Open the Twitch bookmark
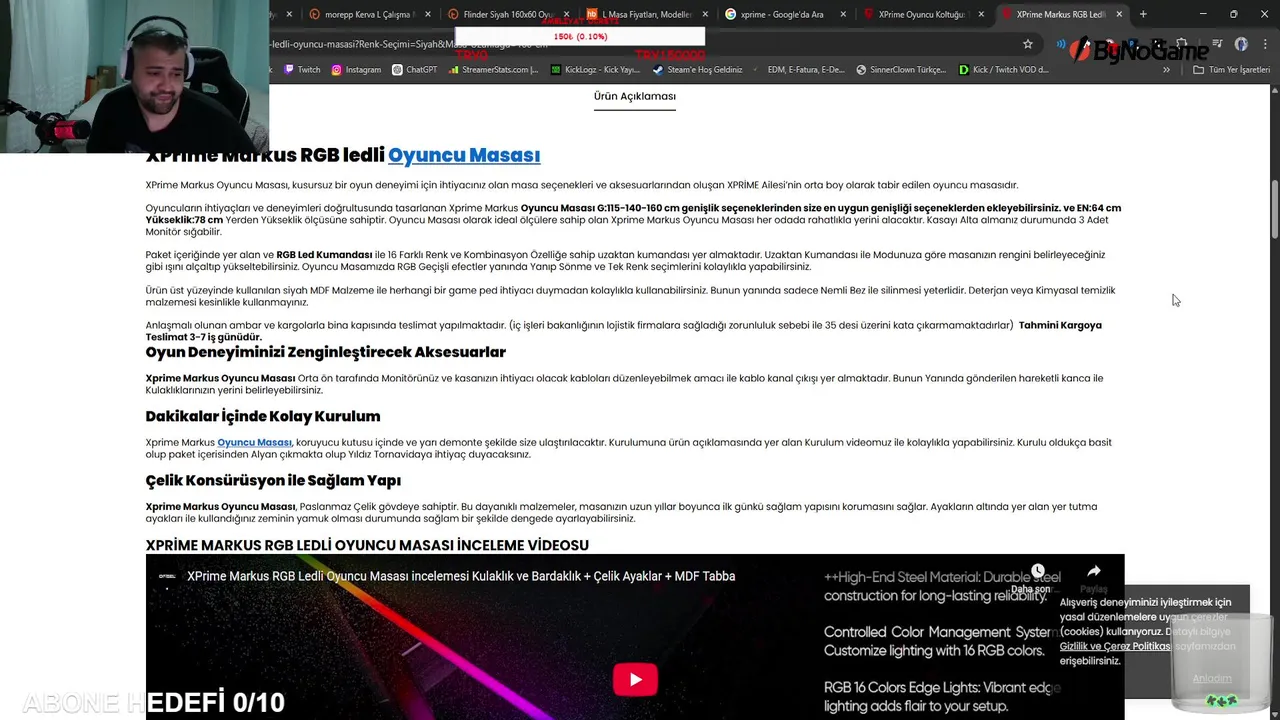The image size is (1280, 720). pos(302,70)
